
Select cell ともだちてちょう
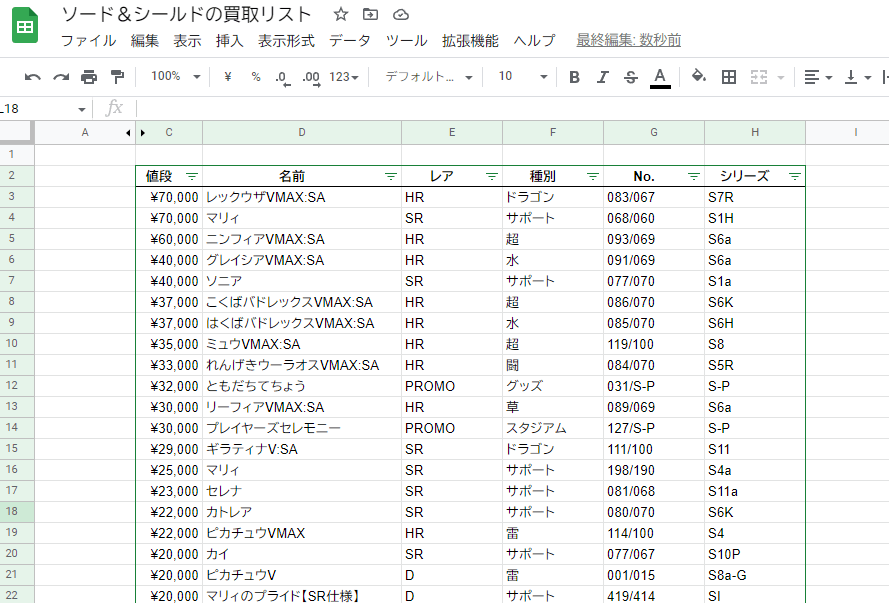point(302,386)
